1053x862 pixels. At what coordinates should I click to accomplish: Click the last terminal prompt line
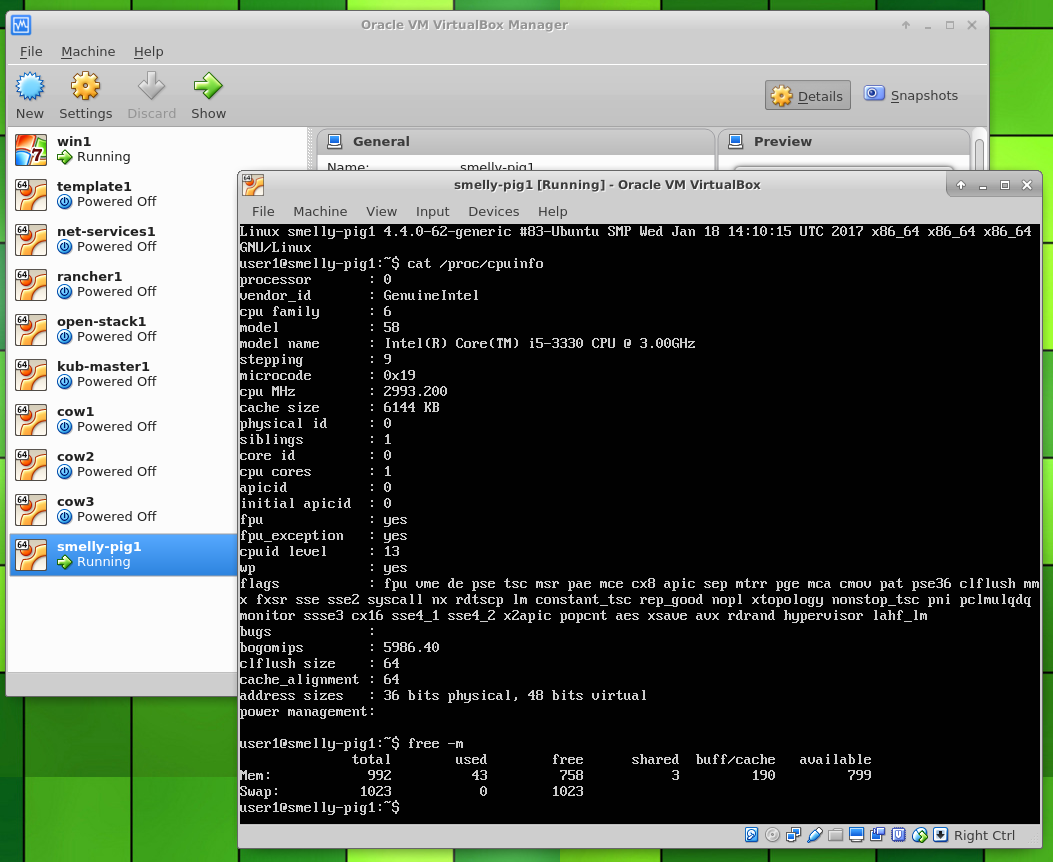[x=320, y=808]
